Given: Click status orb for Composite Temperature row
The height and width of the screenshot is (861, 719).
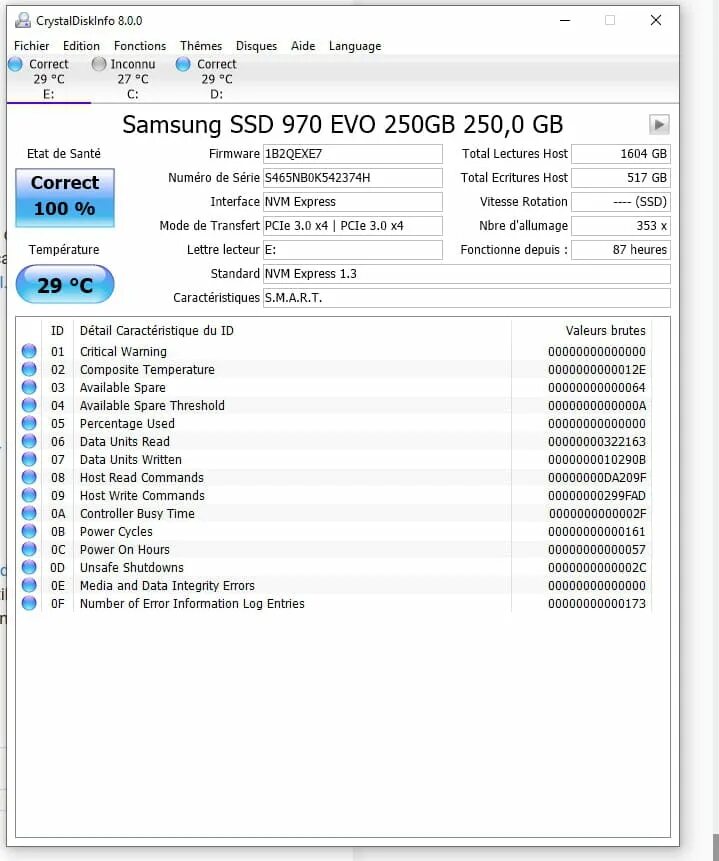Looking at the screenshot, I should (29, 369).
